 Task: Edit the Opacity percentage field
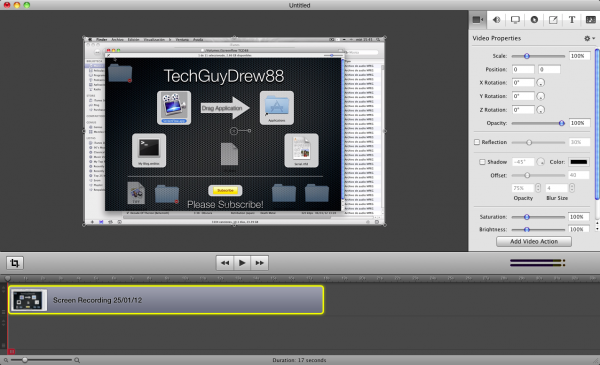point(579,123)
